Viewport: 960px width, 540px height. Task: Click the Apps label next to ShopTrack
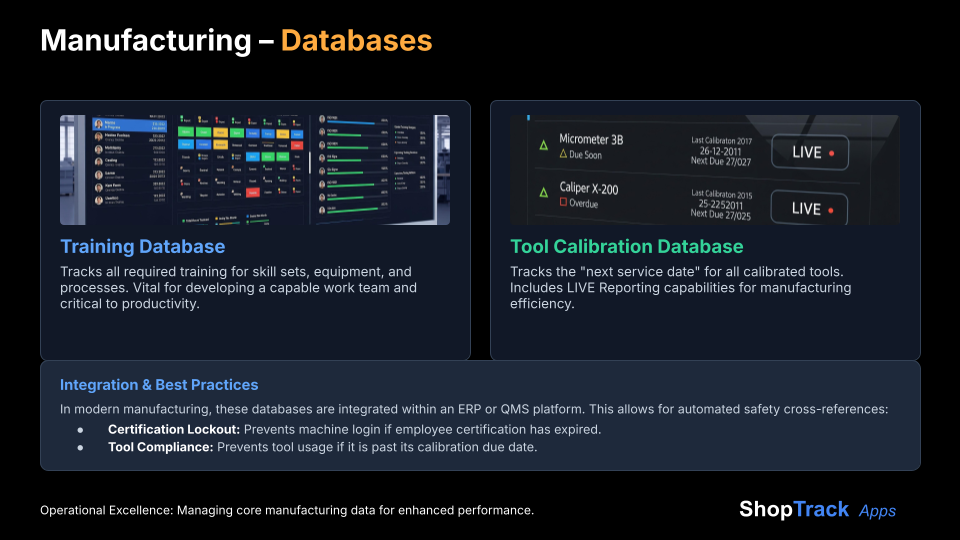coord(877,511)
